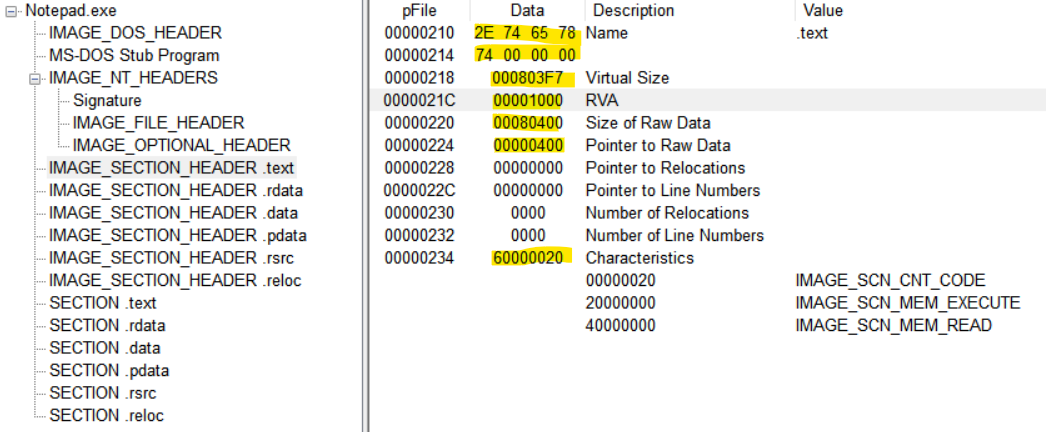The image size is (1046, 432).
Task: Select the IMAGE_SCN_CNT_CODE flag value
Action: (891, 281)
